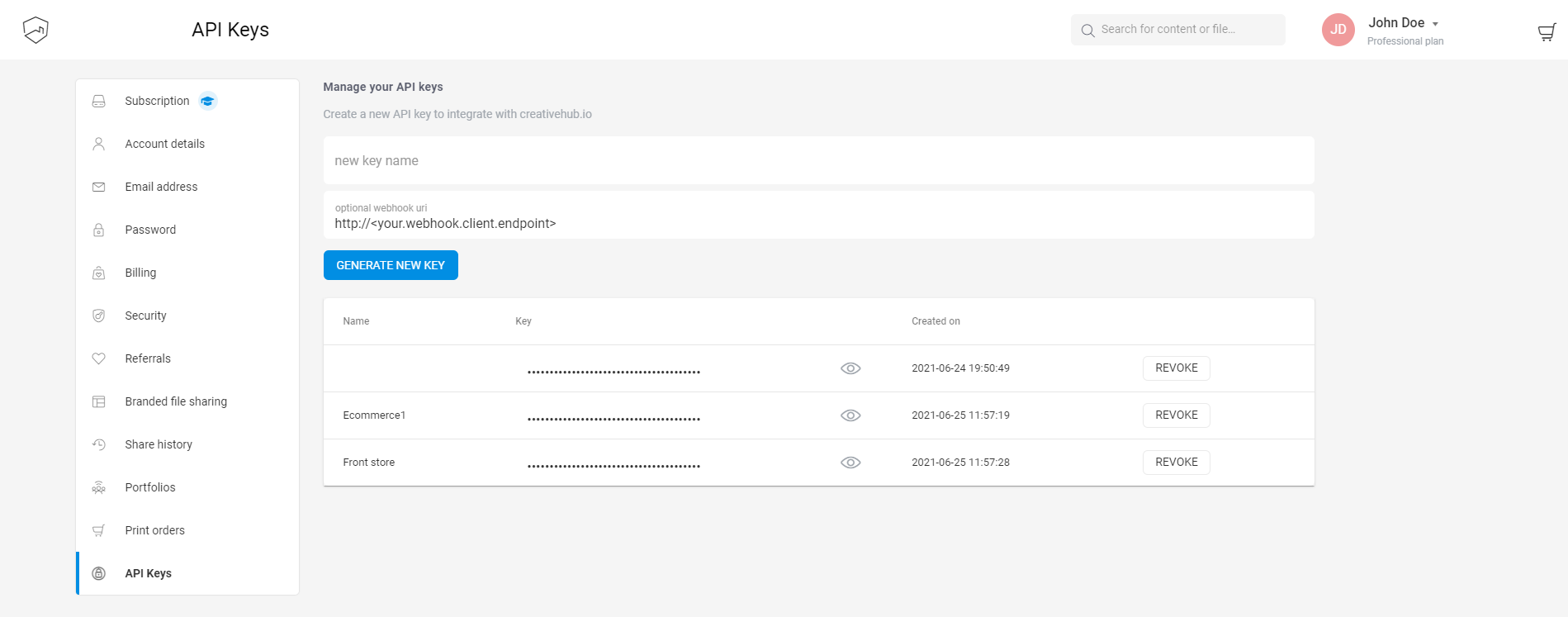1568x617 pixels.
Task: Click the Referrals heart icon
Action: pos(99,358)
